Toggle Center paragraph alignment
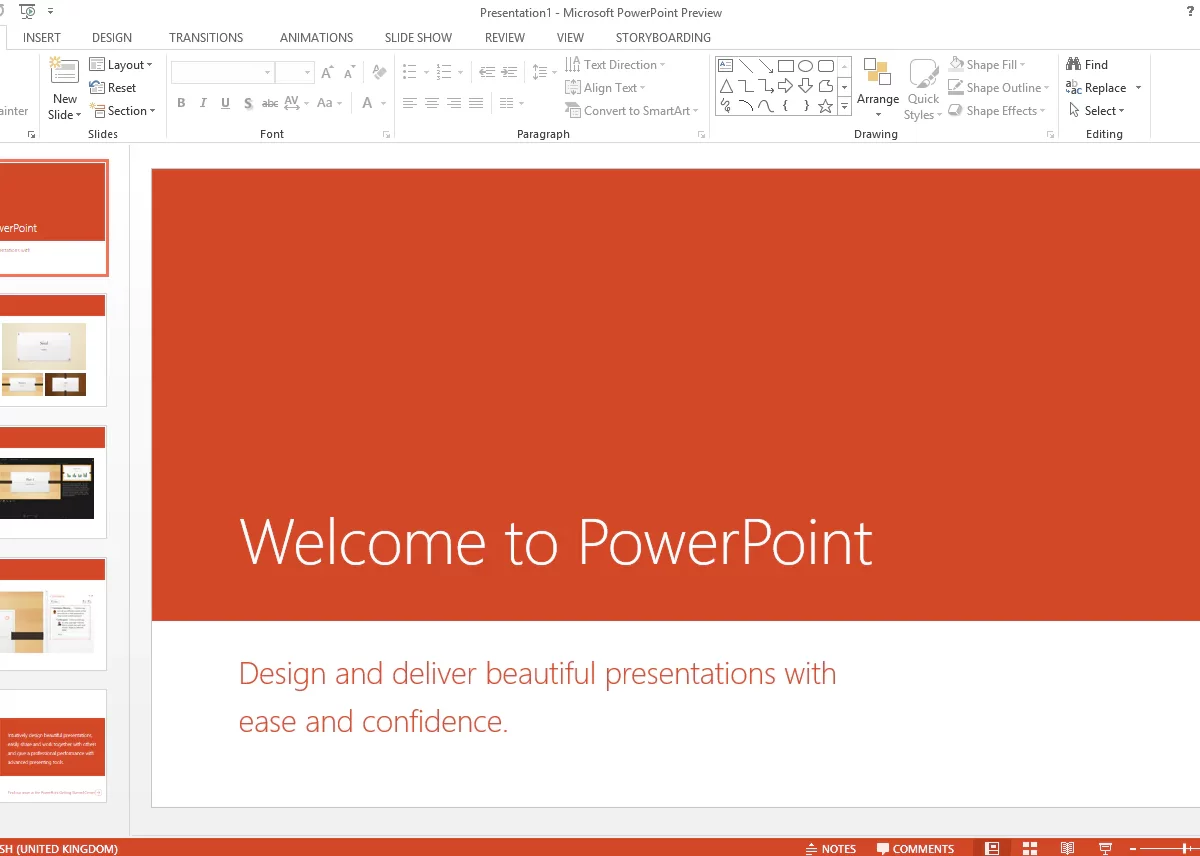This screenshot has height=856, width=1200. 432,103
